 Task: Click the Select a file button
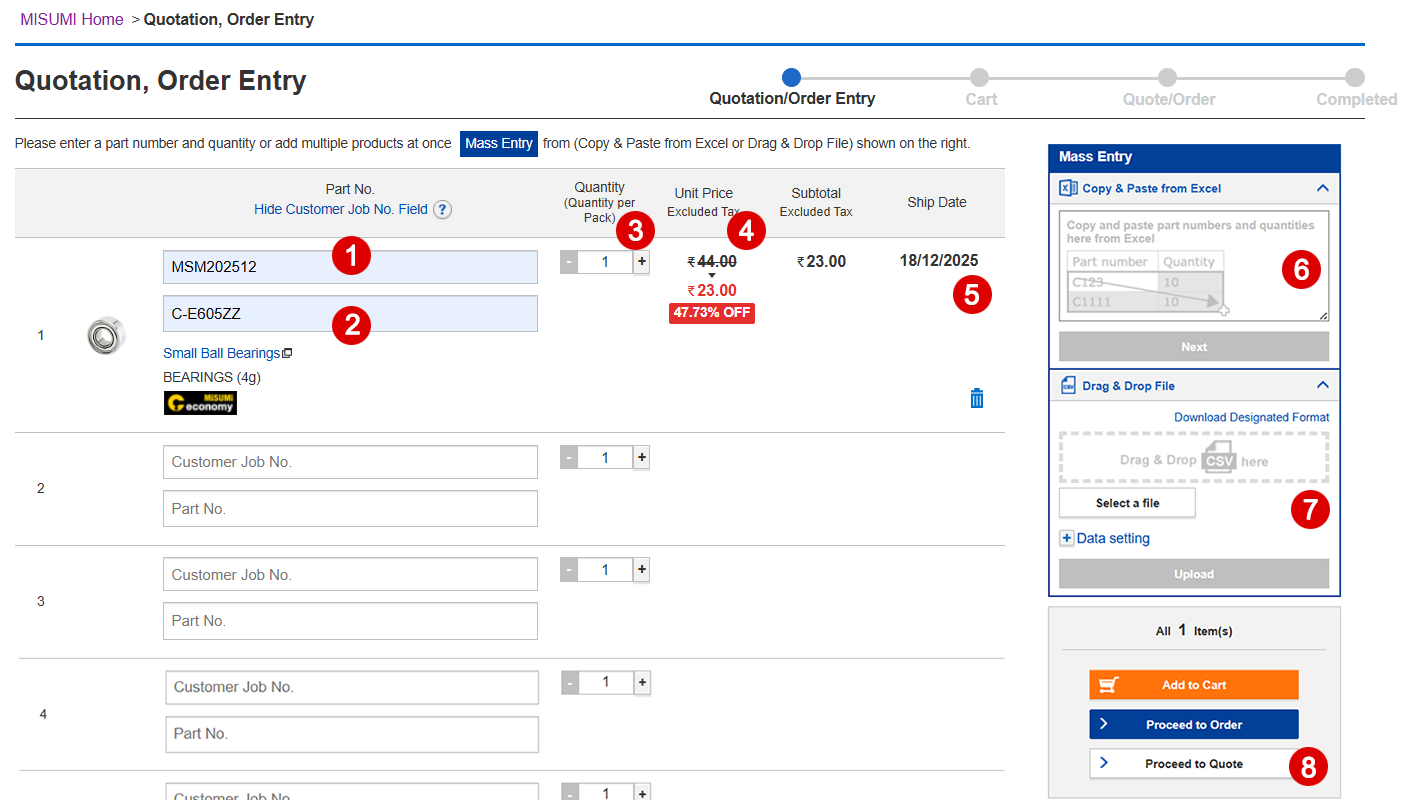point(1127,503)
